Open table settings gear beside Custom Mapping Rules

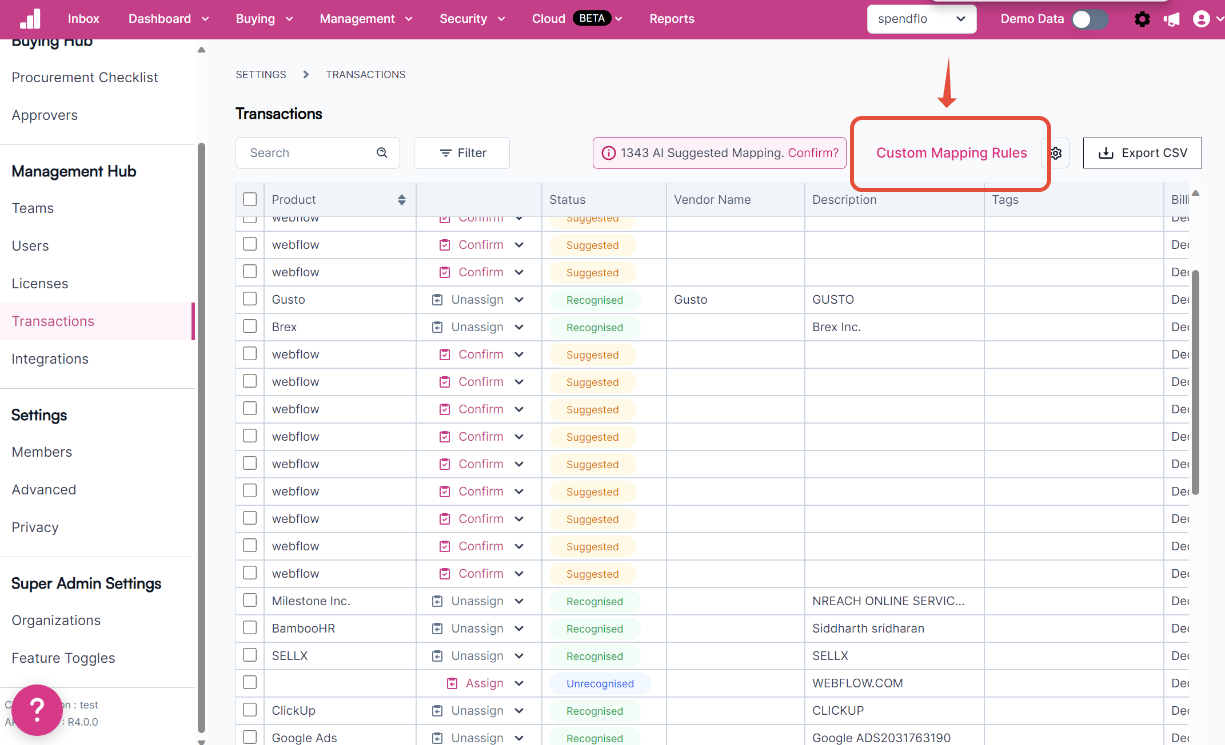coord(1055,153)
